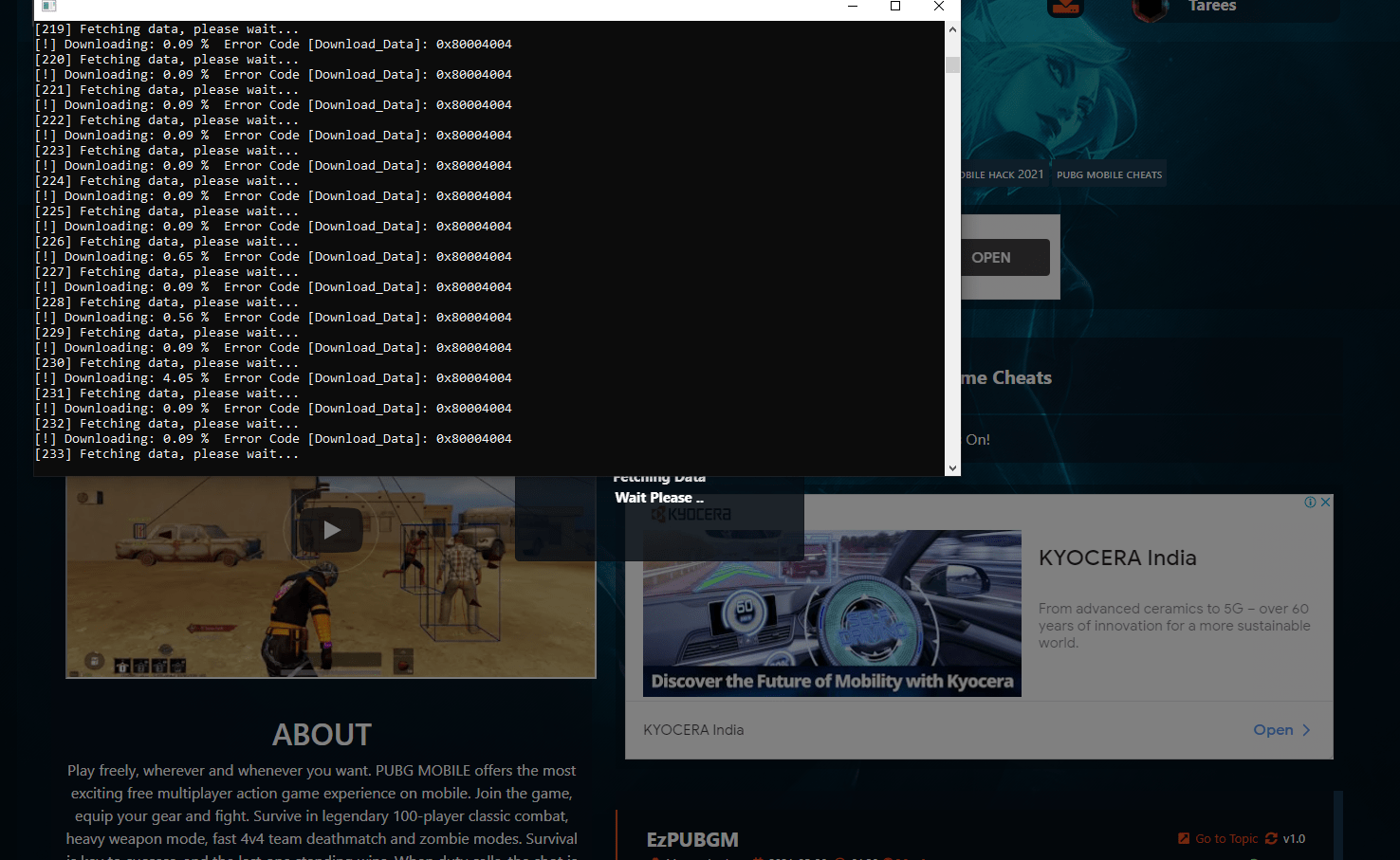Select the PUBG MOBILE CHEATS tag
1400x860 pixels.
click(1109, 174)
